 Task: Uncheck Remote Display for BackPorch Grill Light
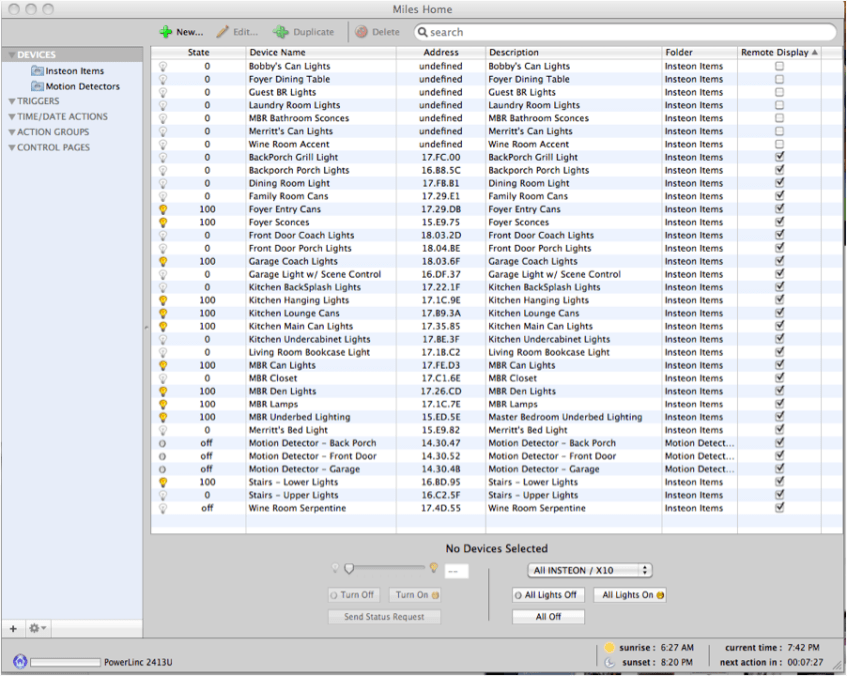(779, 157)
